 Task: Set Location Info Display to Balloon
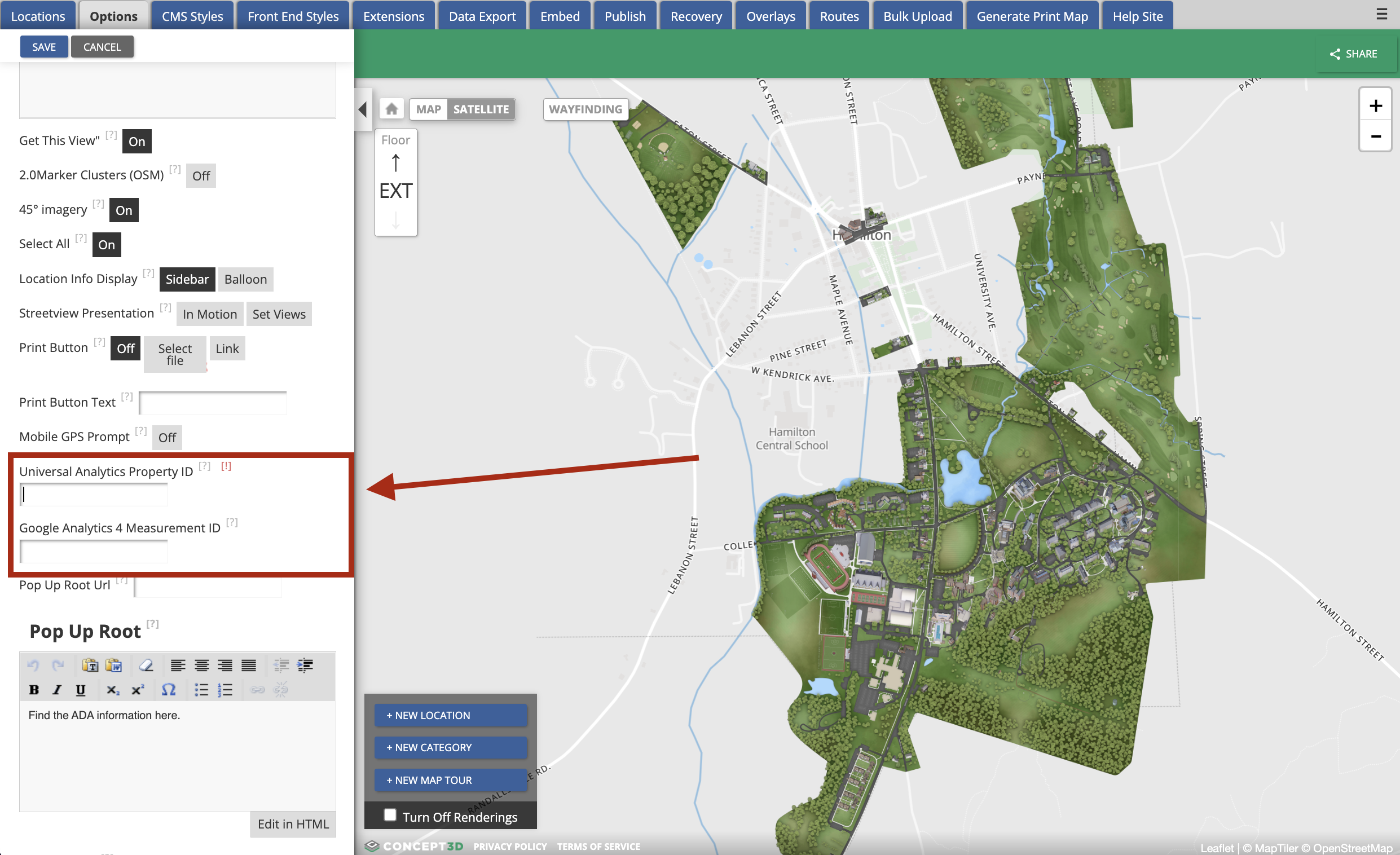click(245, 280)
